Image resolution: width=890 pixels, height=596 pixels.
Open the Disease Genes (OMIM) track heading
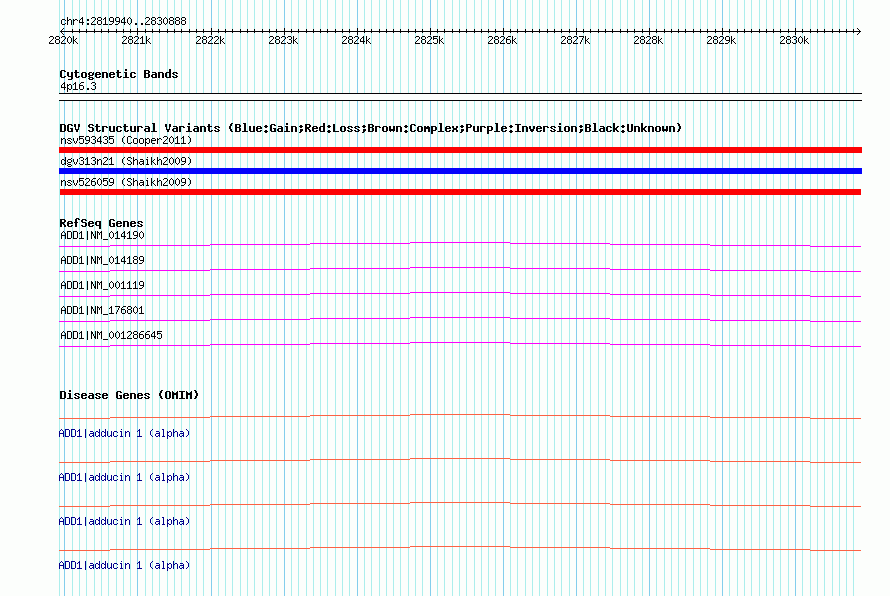(129, 395)
